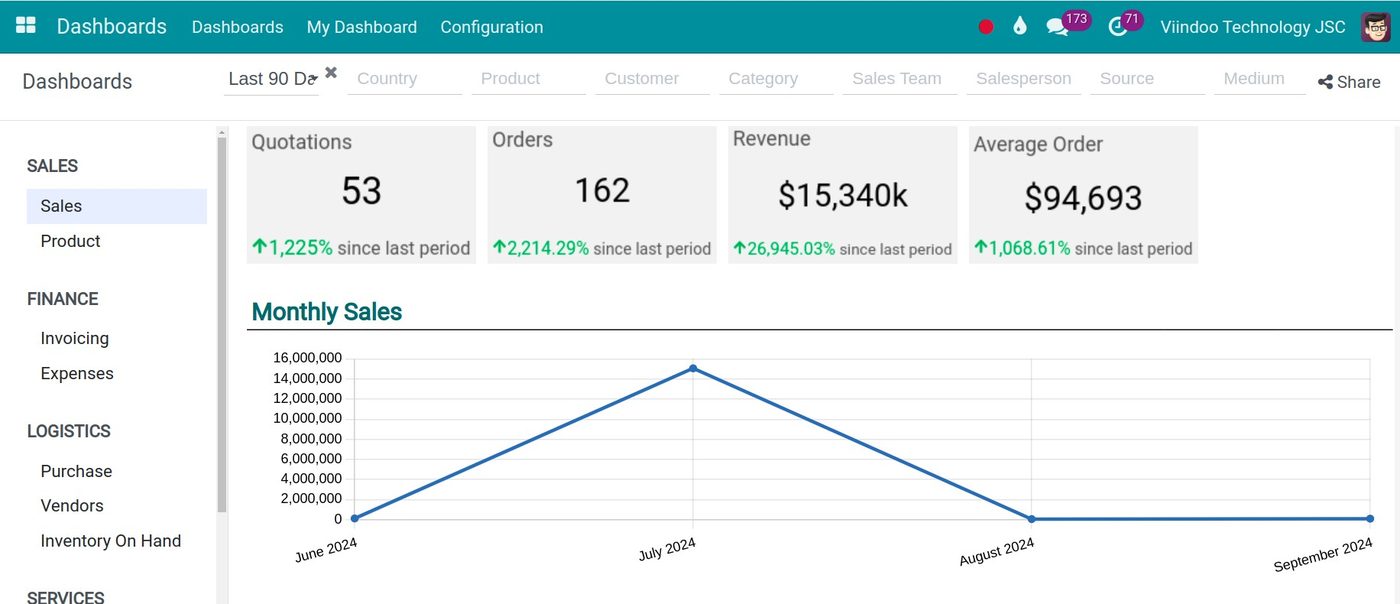Click the July 2024 chart data point

tap(693, 369)
